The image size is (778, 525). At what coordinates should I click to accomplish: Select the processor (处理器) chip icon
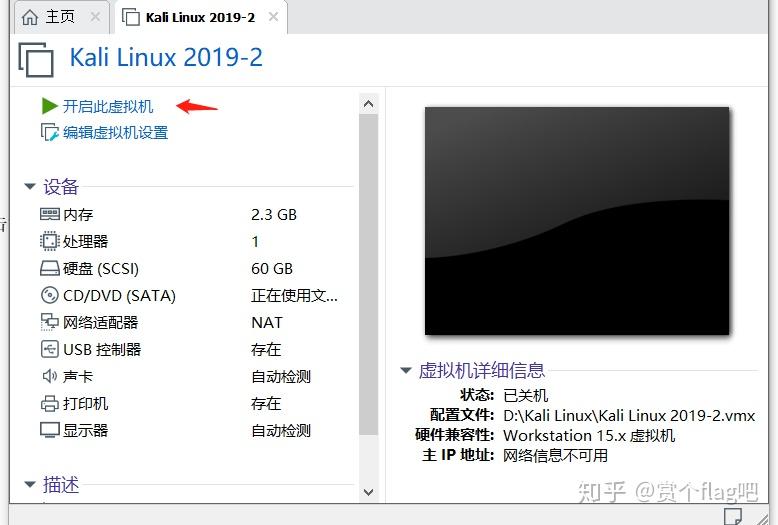coord(50,241)
